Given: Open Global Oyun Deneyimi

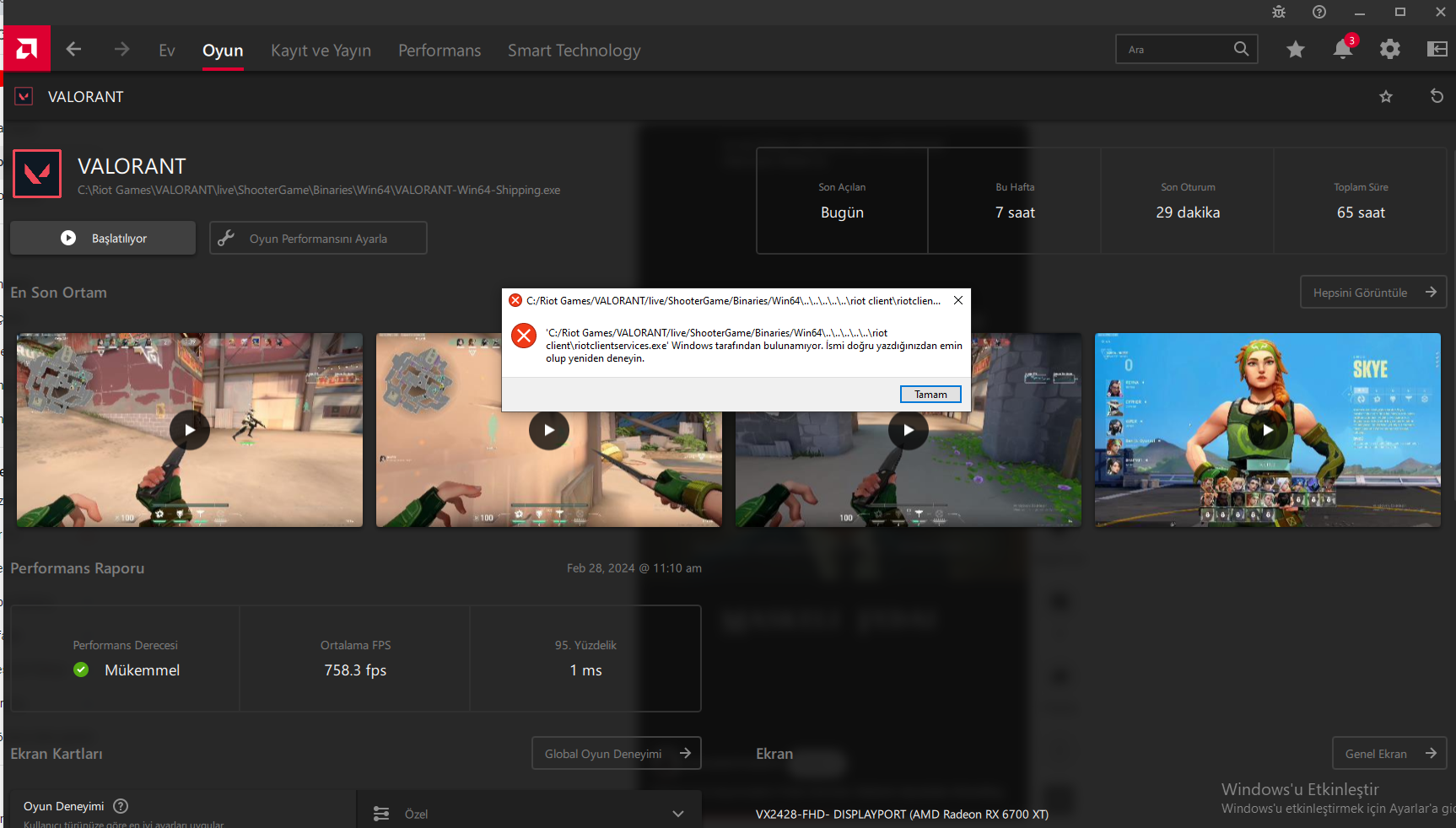Looking at the screenshot, I should pyautogui.click(x=617, y=753).
